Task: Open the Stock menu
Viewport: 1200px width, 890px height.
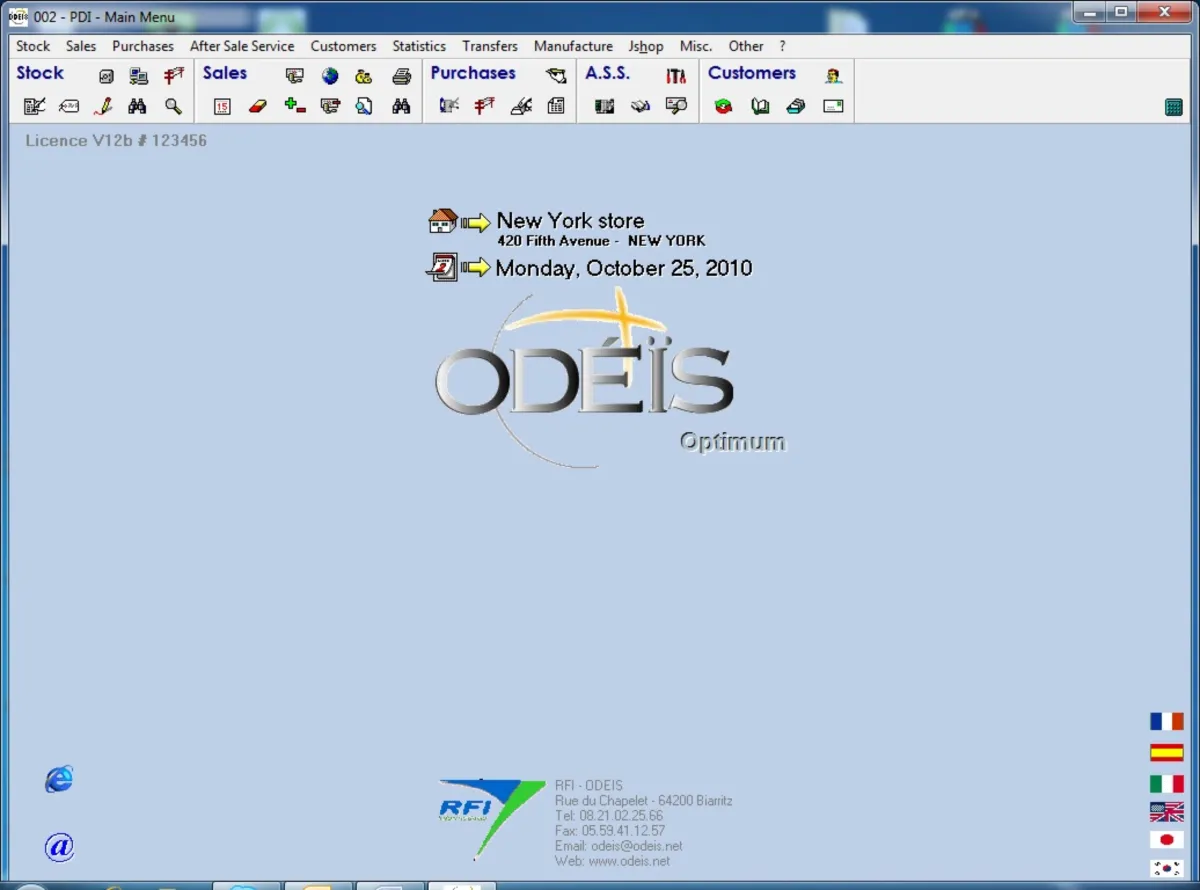Action: click(x=33, y=46)
